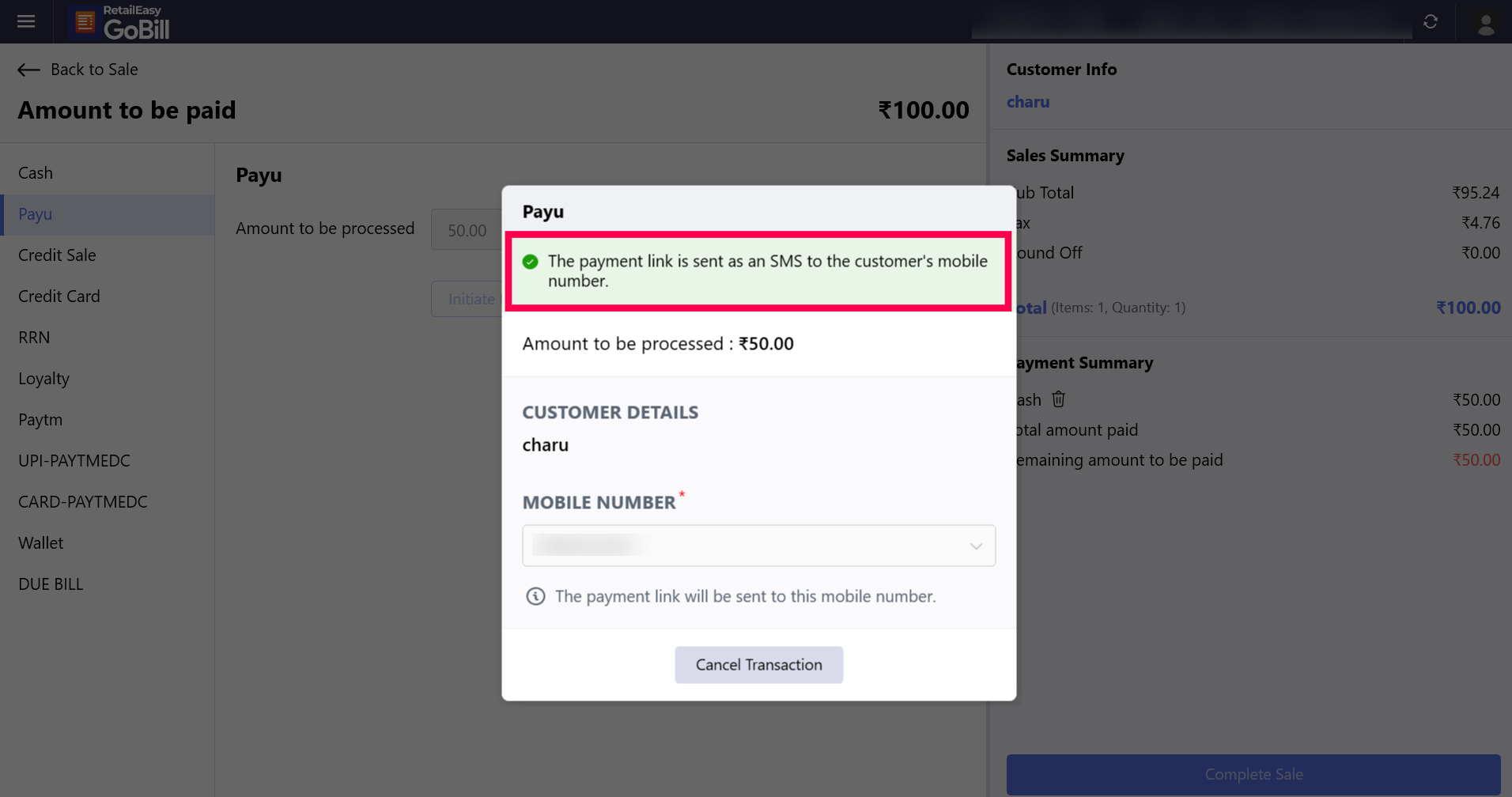This screenshot has width=1512, height=797.
Task: Click the back arrow icon
Action: (28, 70)
